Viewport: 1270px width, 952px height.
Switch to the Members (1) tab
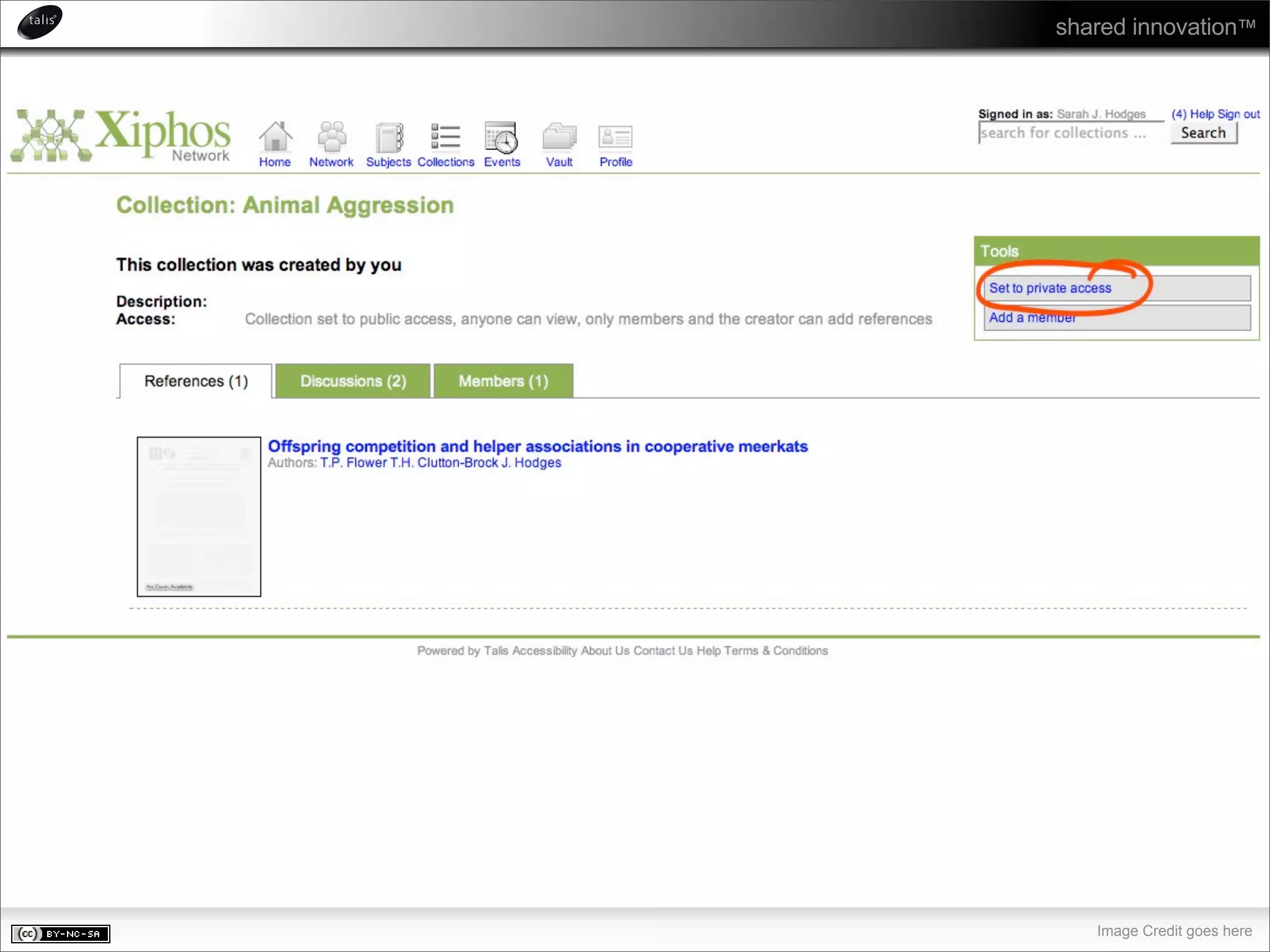coord(503,381)
